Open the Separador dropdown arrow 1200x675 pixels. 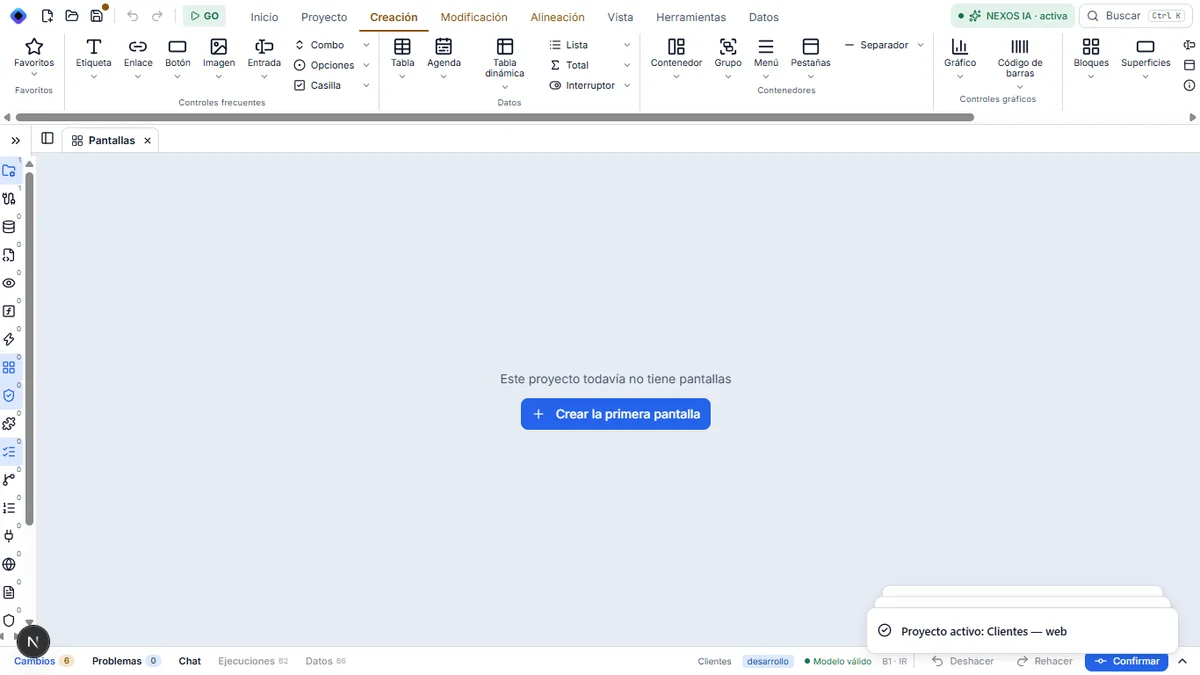[x=921, y=45]
